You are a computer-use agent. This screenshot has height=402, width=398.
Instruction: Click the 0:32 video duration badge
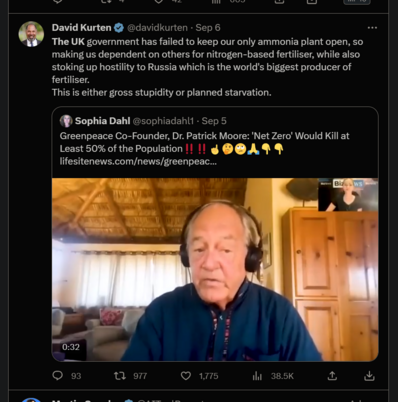(x=71, y=347)
